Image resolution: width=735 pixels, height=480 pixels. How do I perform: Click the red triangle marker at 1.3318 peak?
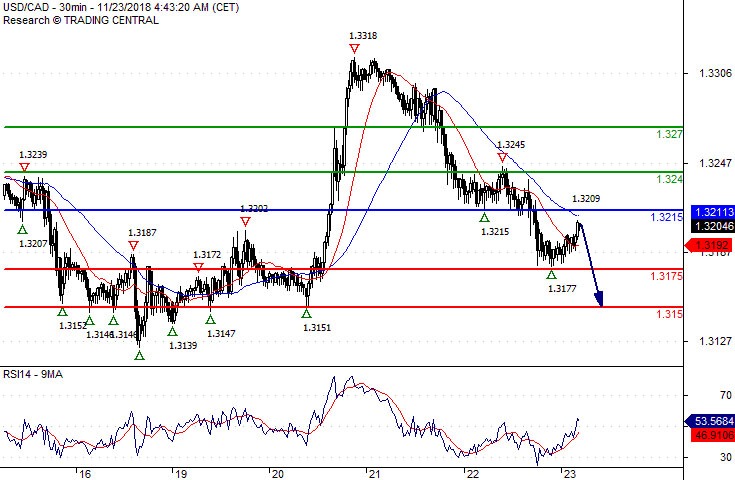click(x=354, y=49)
